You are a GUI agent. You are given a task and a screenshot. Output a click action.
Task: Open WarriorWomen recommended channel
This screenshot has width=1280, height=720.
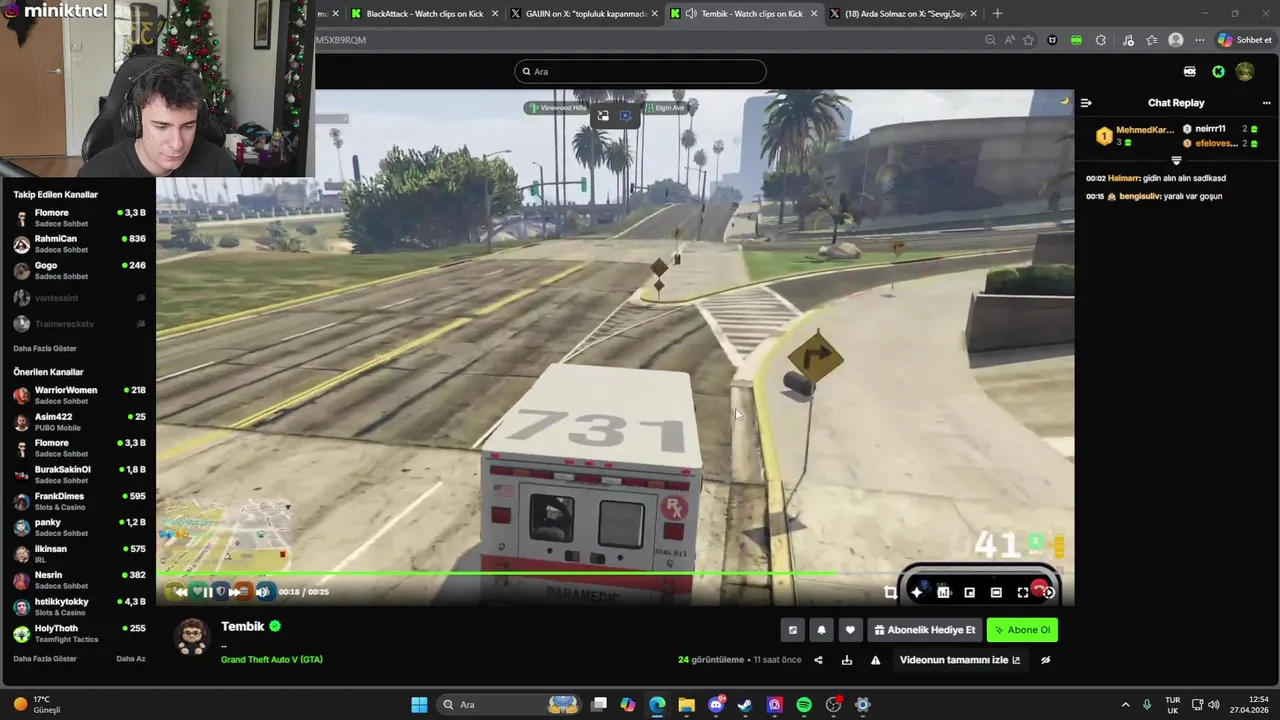78,395
